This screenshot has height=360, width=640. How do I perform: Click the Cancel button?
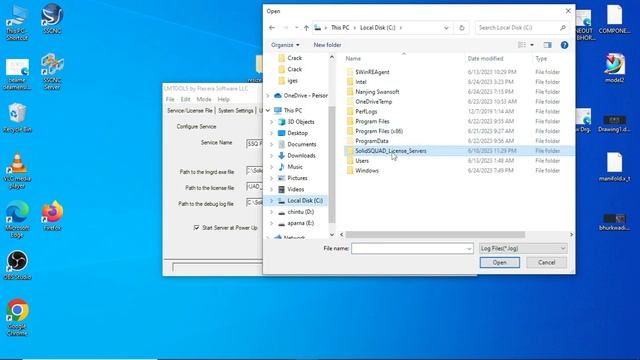547,262
